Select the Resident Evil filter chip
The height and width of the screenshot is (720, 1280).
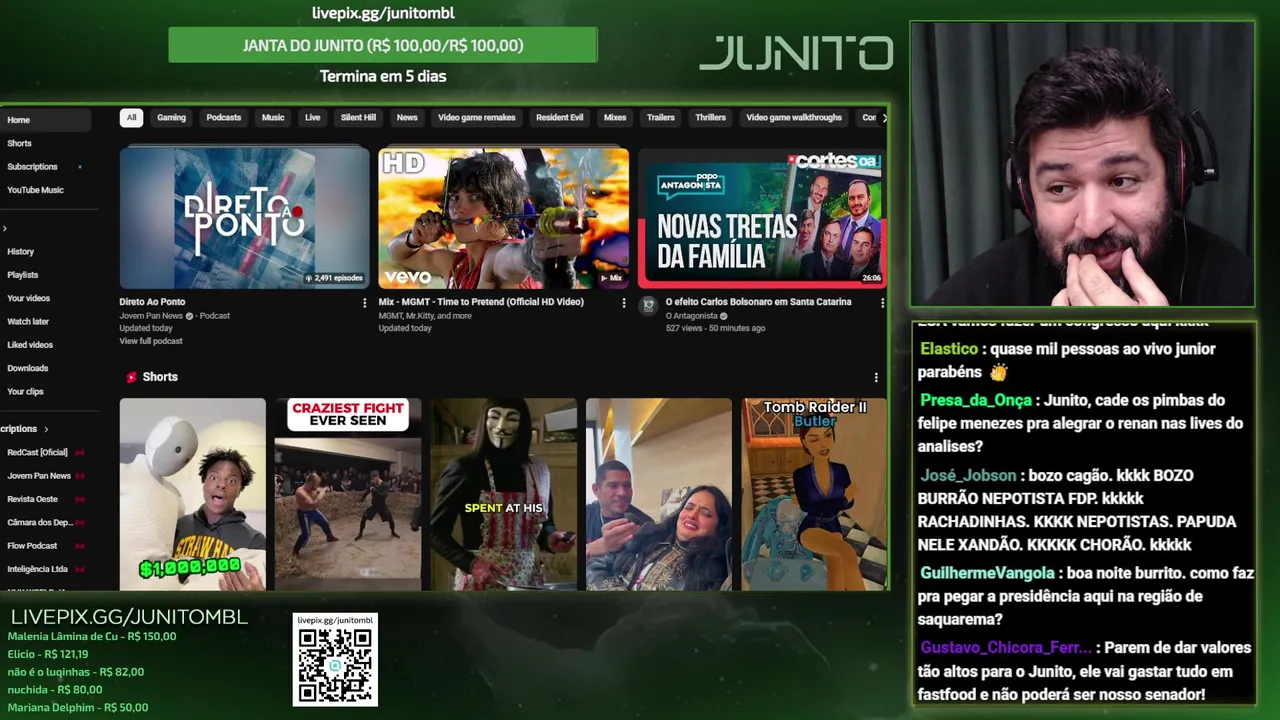tap(559, 118)
